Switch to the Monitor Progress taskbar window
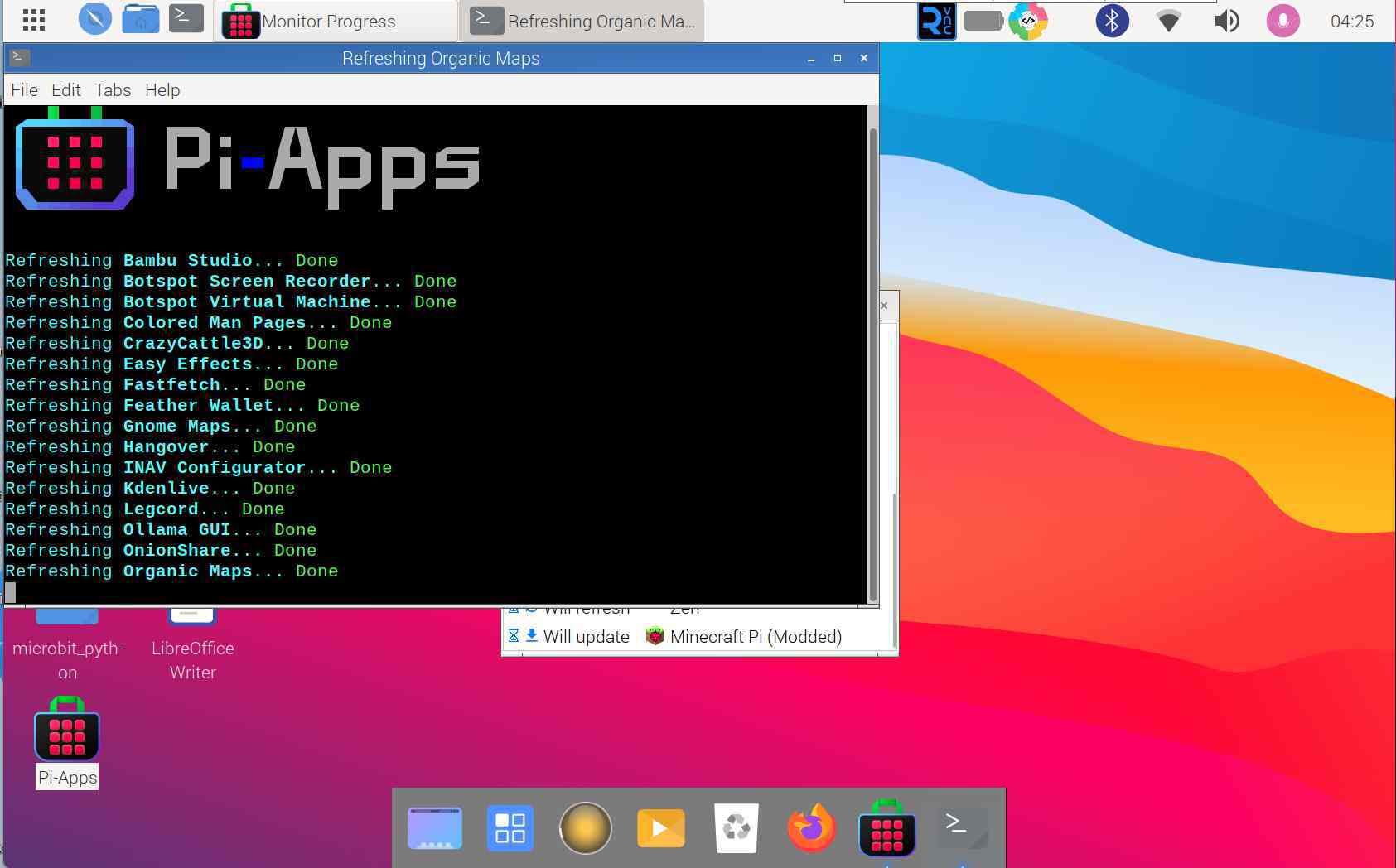This screenshot has width=1396, height=868. 336,21
